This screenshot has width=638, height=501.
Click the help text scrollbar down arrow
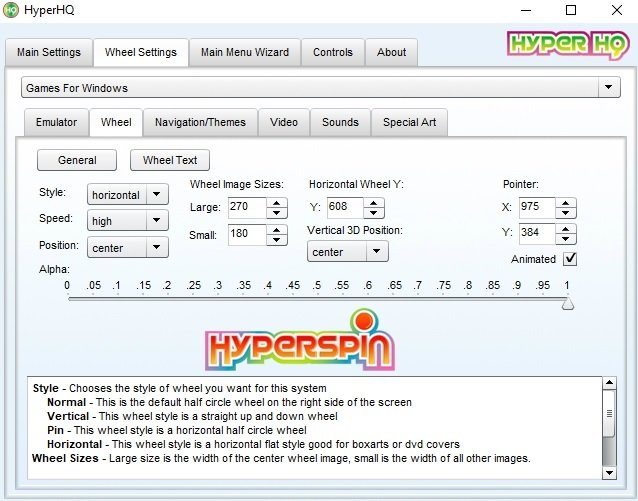tap(609, 472)
